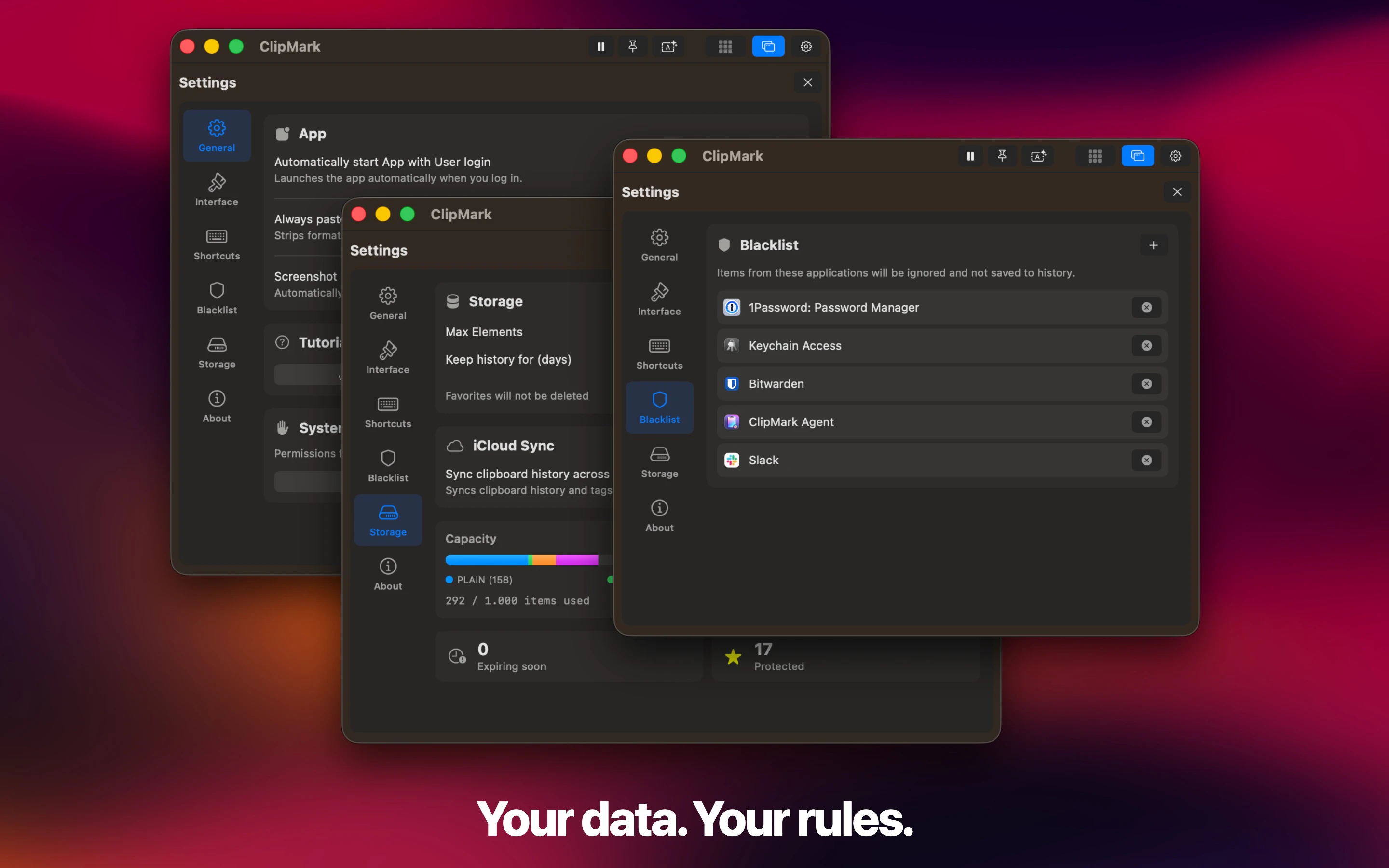The width and height of the screenshot is (1389, 868).
Task: Add a new app to the blacklist
Action: (x=1154, y=245)
